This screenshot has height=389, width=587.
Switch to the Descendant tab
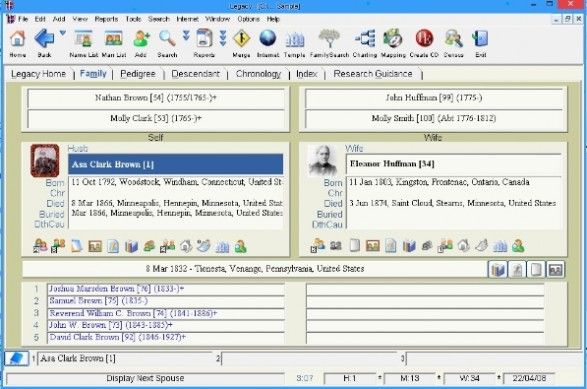pyautogui.click(x=195, y=74)
